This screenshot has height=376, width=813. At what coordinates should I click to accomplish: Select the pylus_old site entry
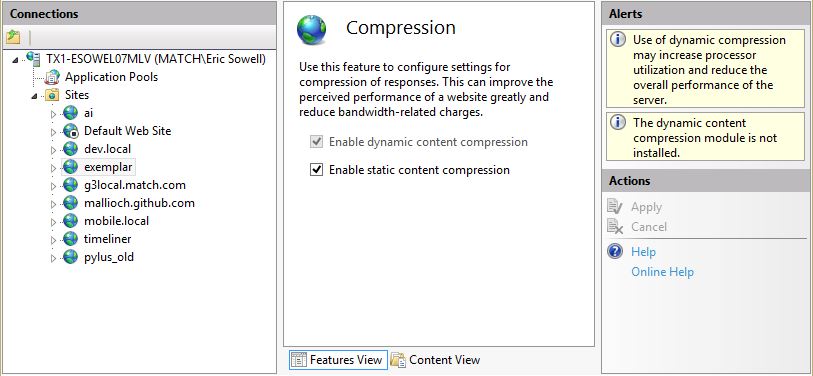[108, 257]
